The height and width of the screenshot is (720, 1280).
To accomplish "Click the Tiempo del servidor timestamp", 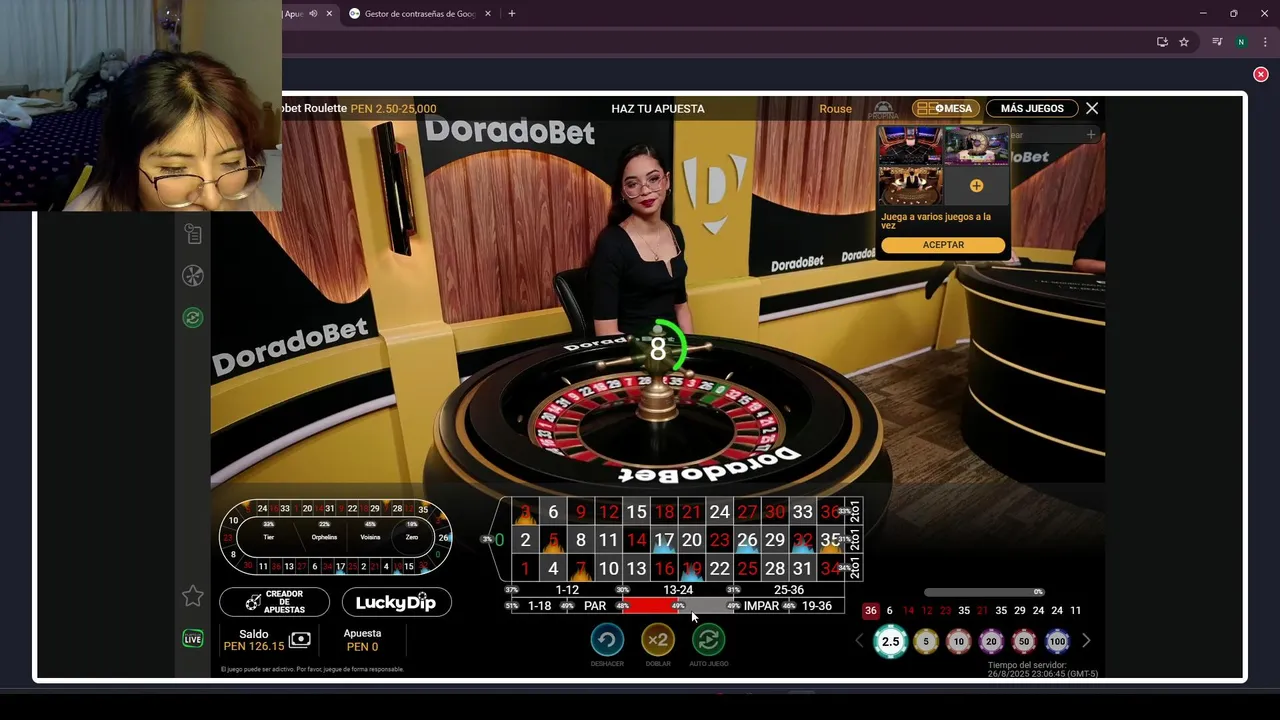I will [x=1043, y=669].
